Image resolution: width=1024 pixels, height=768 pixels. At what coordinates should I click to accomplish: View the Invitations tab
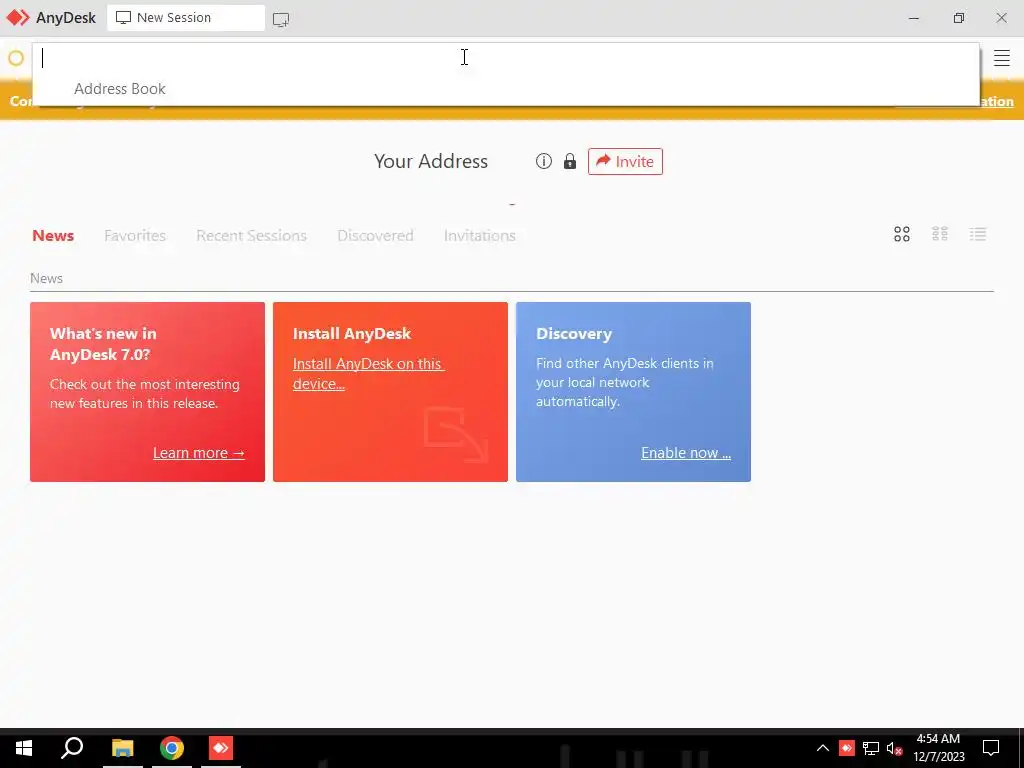click(479, 235)
